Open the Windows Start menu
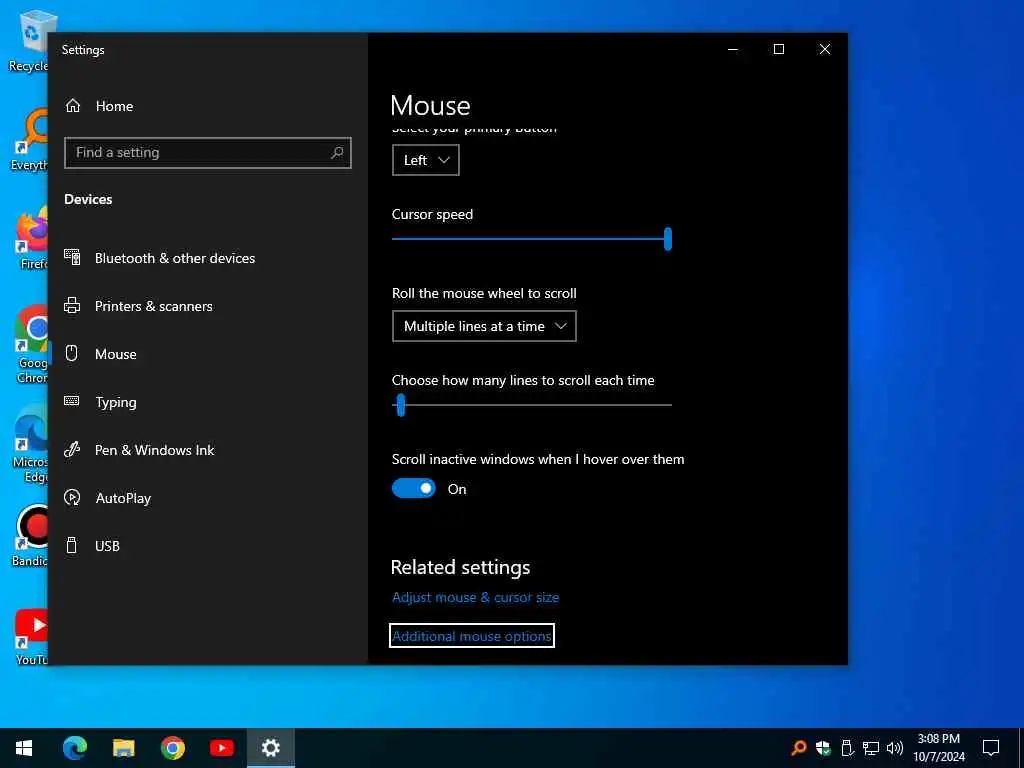The height and width of the screenshot is (768, 1024). 24,748
